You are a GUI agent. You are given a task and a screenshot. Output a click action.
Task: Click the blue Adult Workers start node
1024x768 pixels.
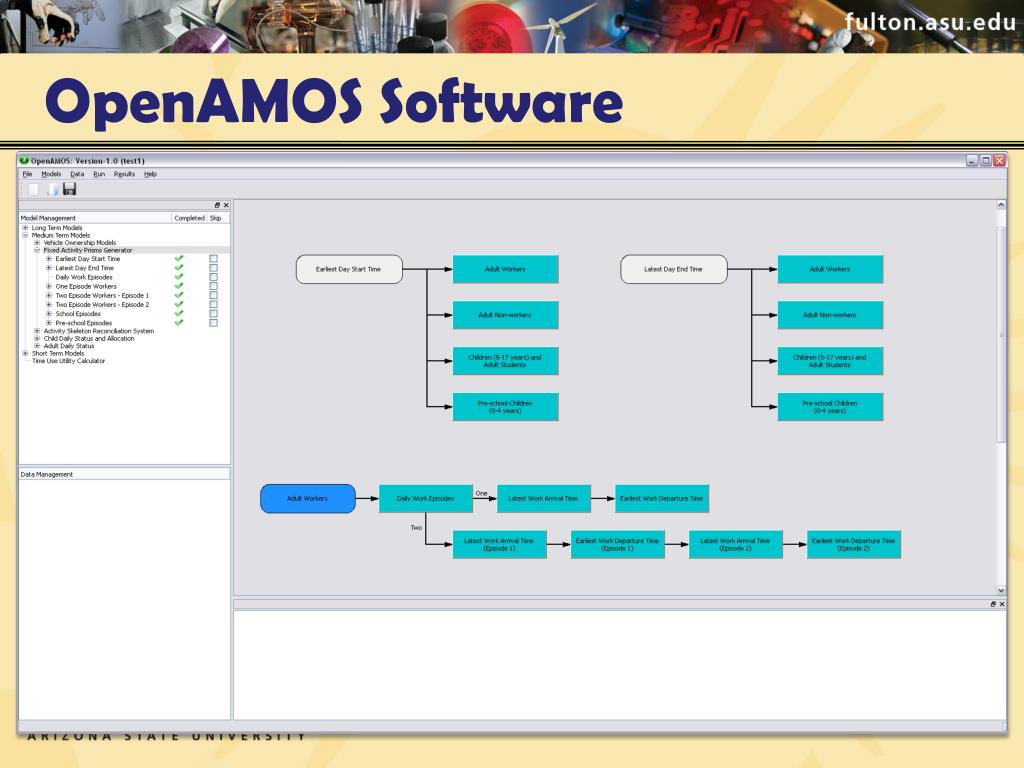pyautogui.click(x=308, y=498)
